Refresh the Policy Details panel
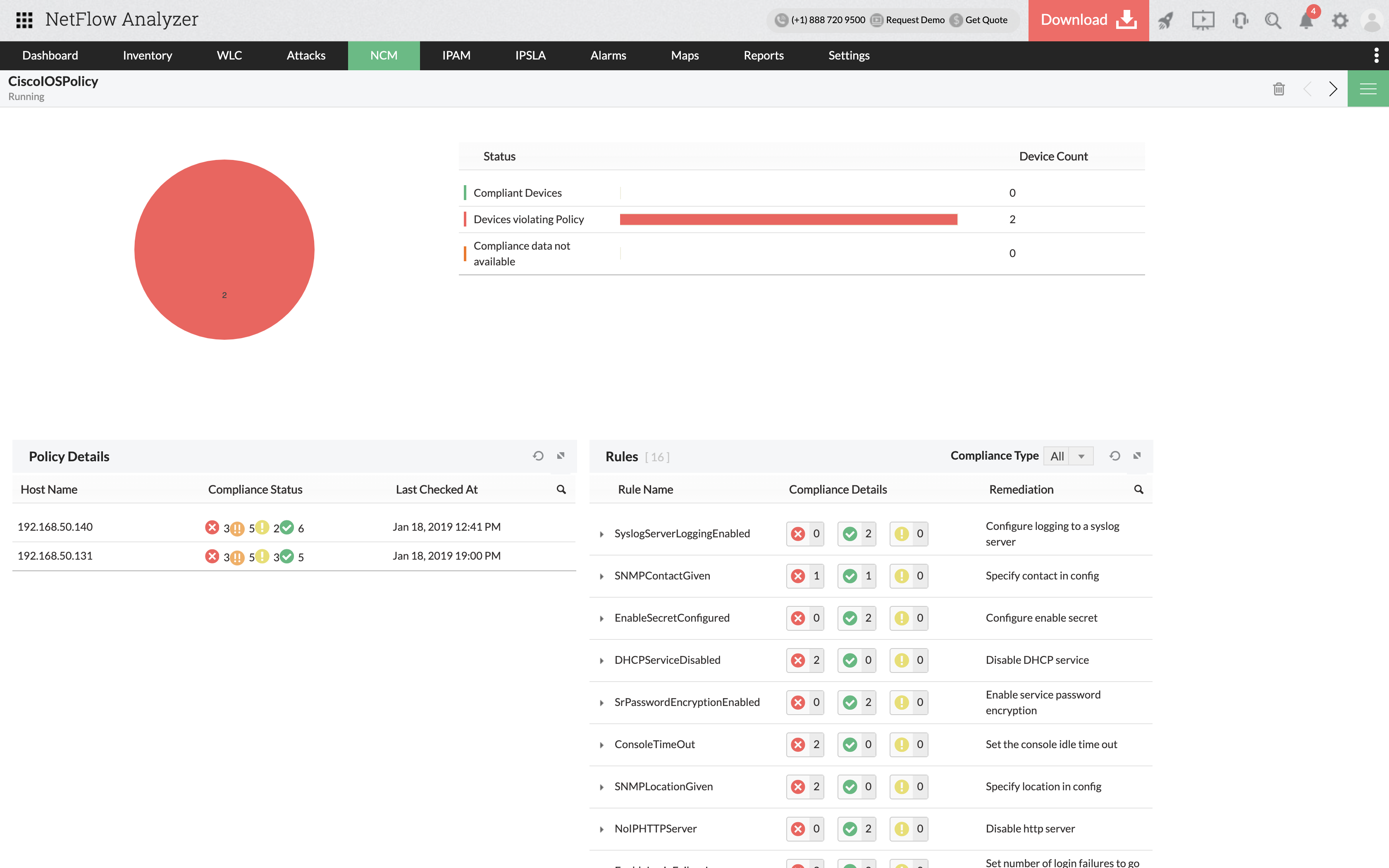Screen dimensions: 1389x868 tap(538, 456)
